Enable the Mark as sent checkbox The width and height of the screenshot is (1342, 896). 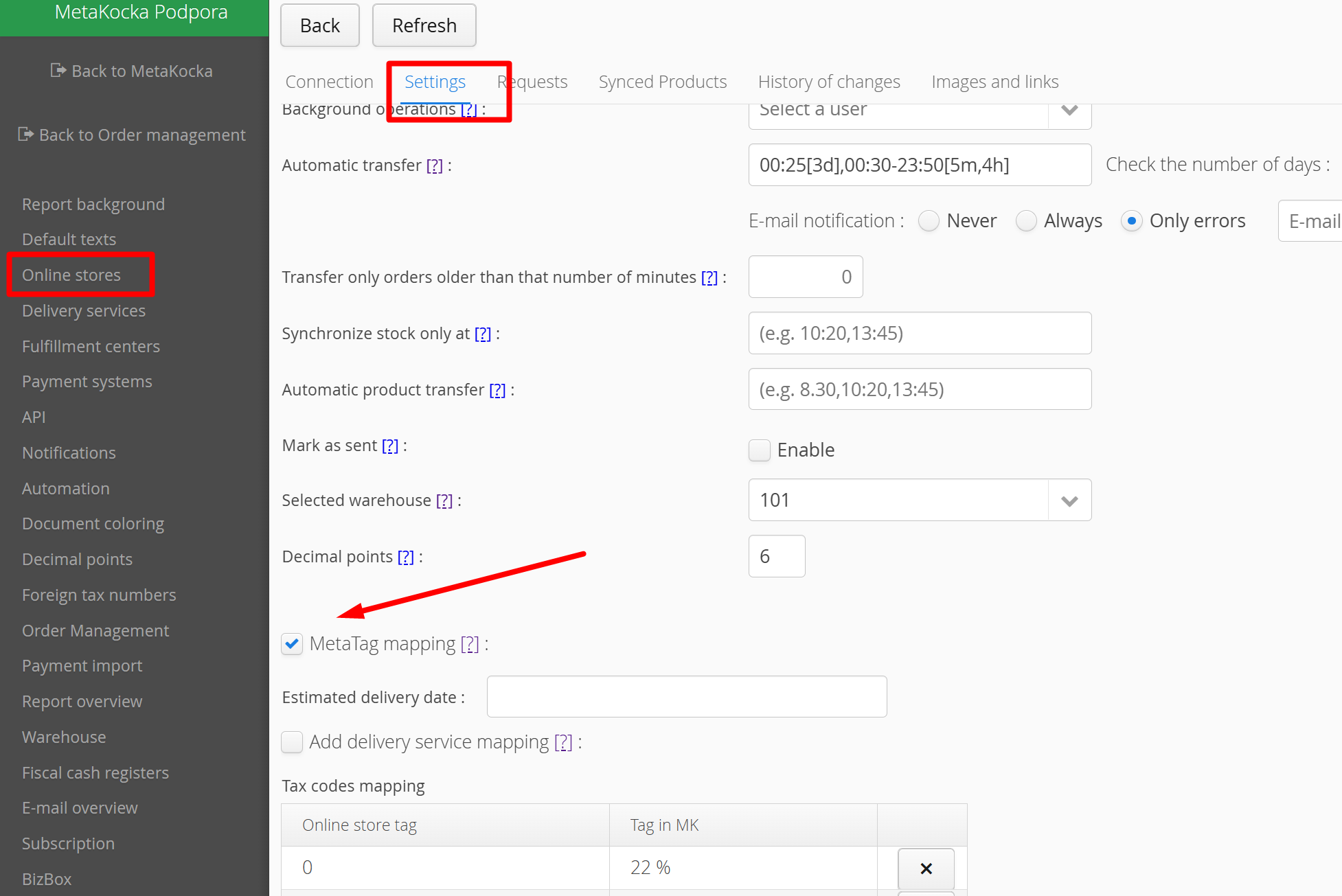[x=759, y=450]
